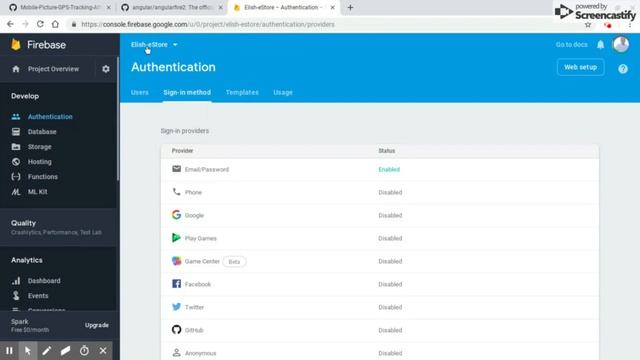This screenshot has width=640, height=360.
Task: Expand the Quality section in sidebar
Action: 57,227
